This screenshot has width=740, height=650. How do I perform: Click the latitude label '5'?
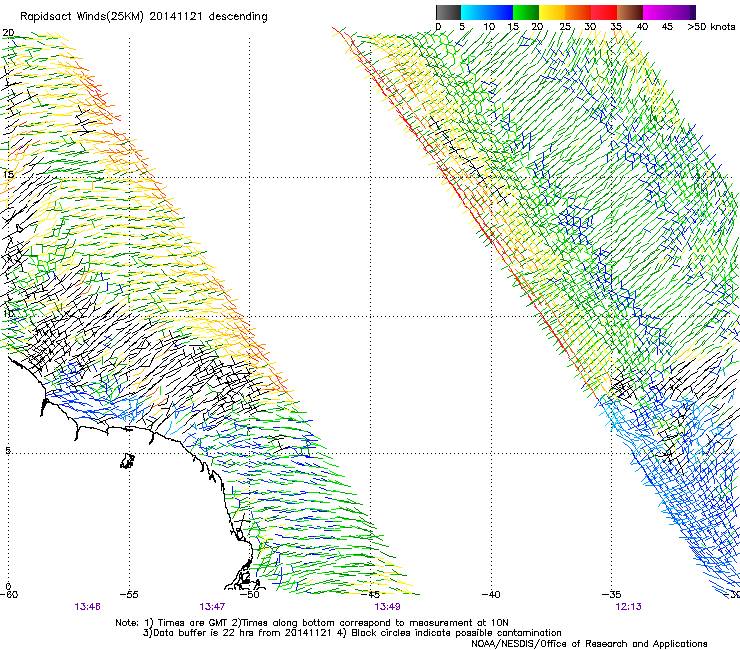[8, 450]
